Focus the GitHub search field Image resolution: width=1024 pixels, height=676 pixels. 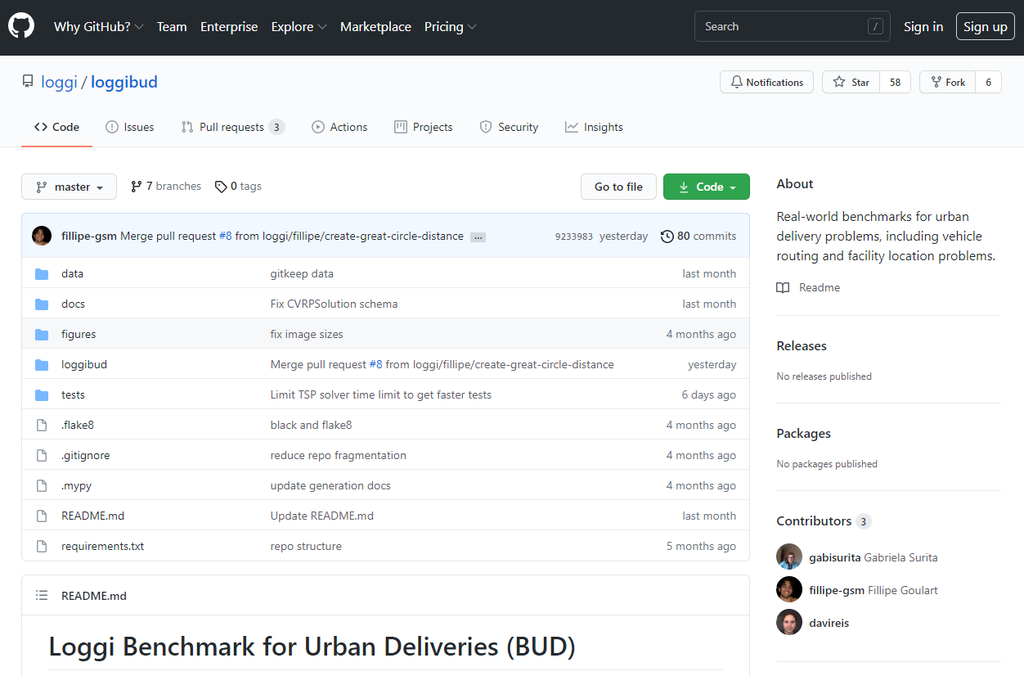[792, 27]
